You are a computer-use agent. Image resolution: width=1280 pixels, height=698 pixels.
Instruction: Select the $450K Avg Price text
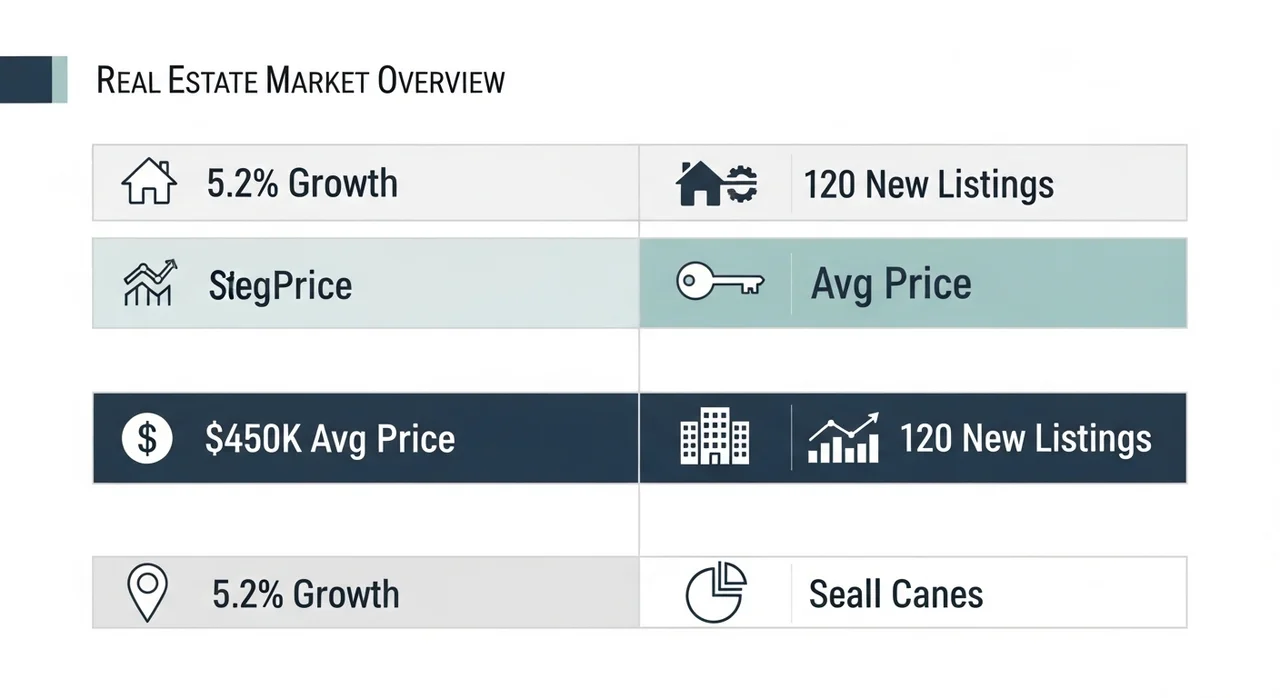[329, 439]
